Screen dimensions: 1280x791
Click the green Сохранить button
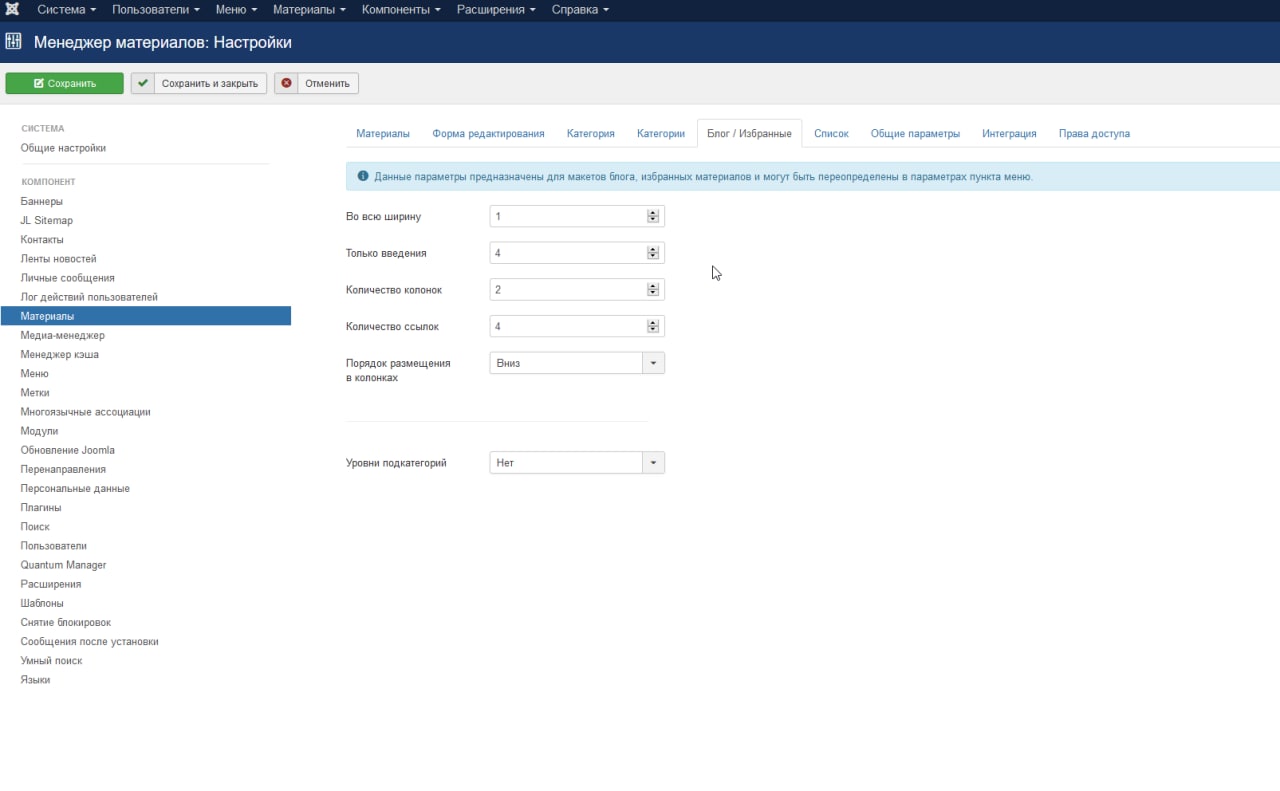[65, 83]
